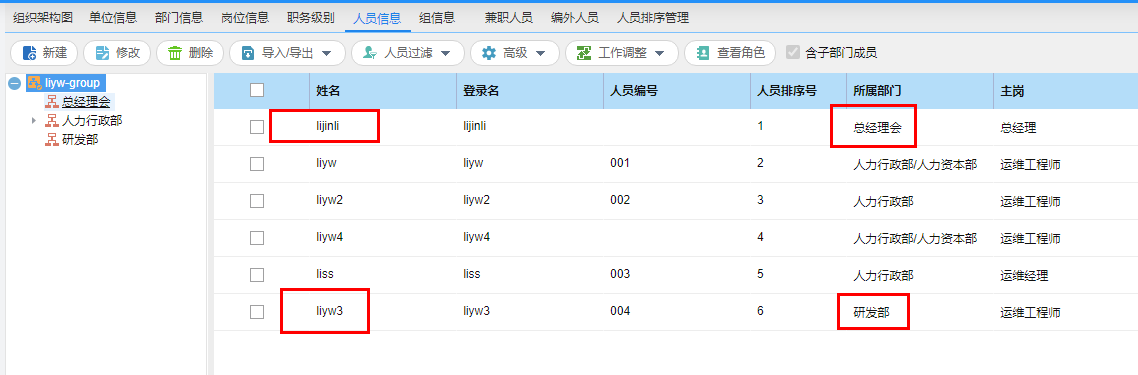Click the 运维经理 position cell
Image resolution: width=1138 pixels, height=375 pixels.
pos(1024,276)
